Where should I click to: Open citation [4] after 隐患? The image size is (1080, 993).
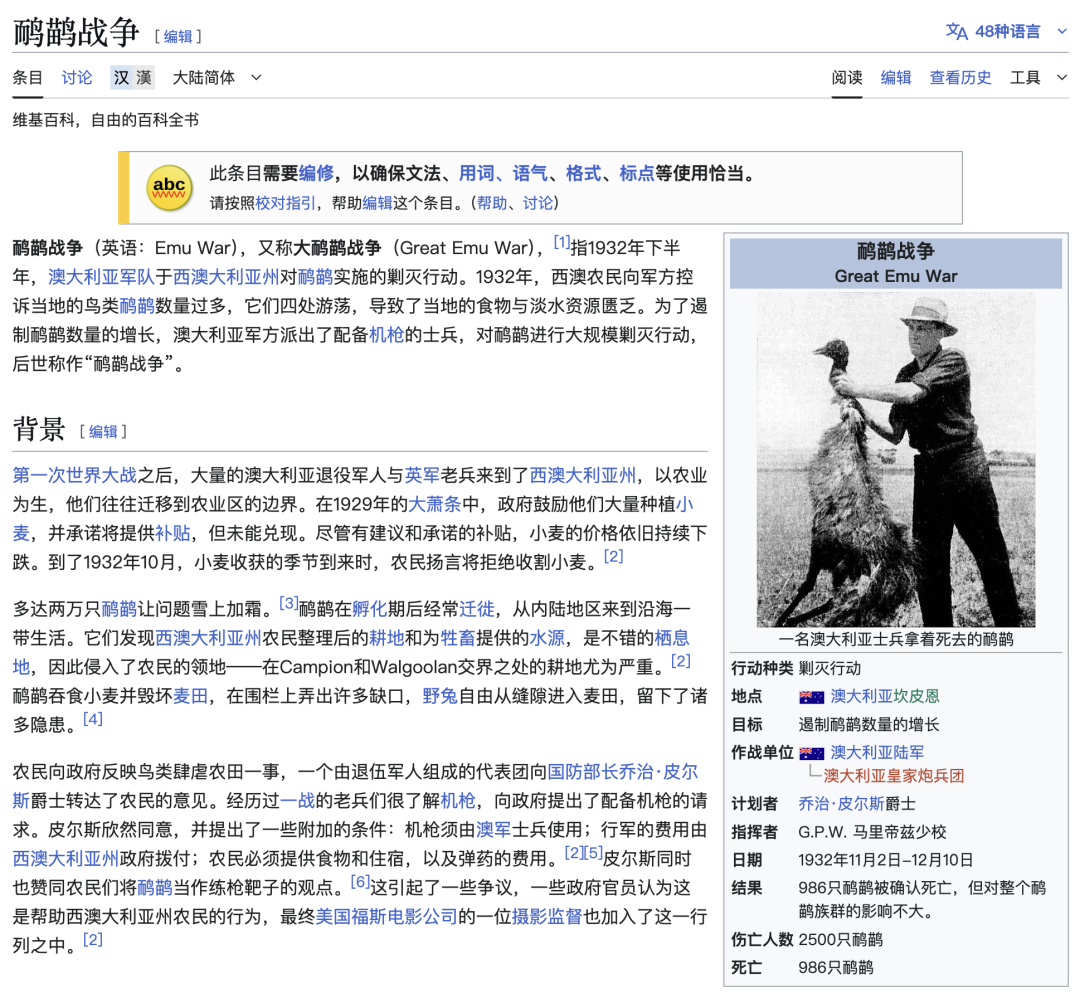point(92,719)
